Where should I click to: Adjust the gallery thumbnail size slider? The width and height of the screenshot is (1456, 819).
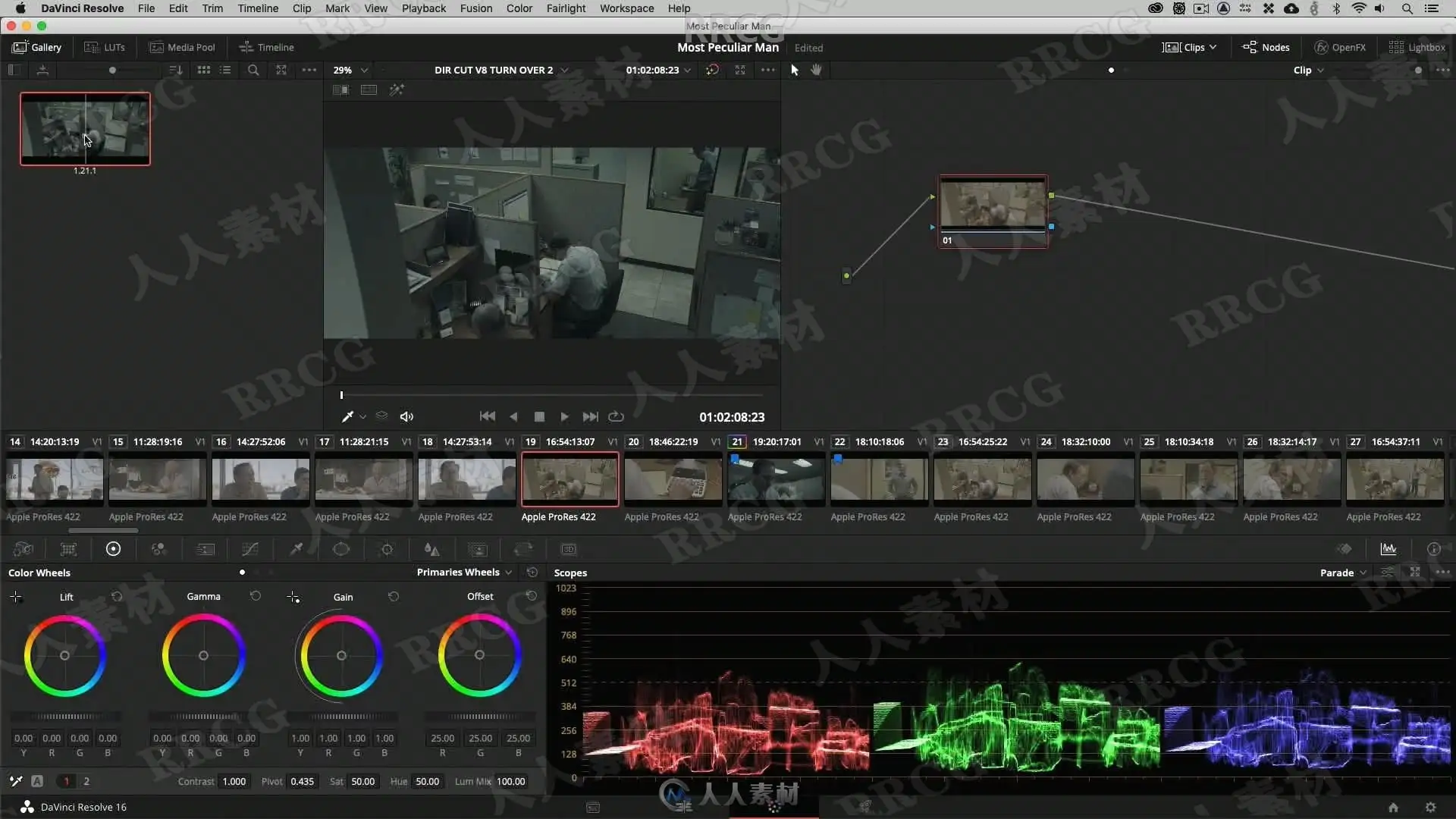pyautogui.click(x=112, y=71)
